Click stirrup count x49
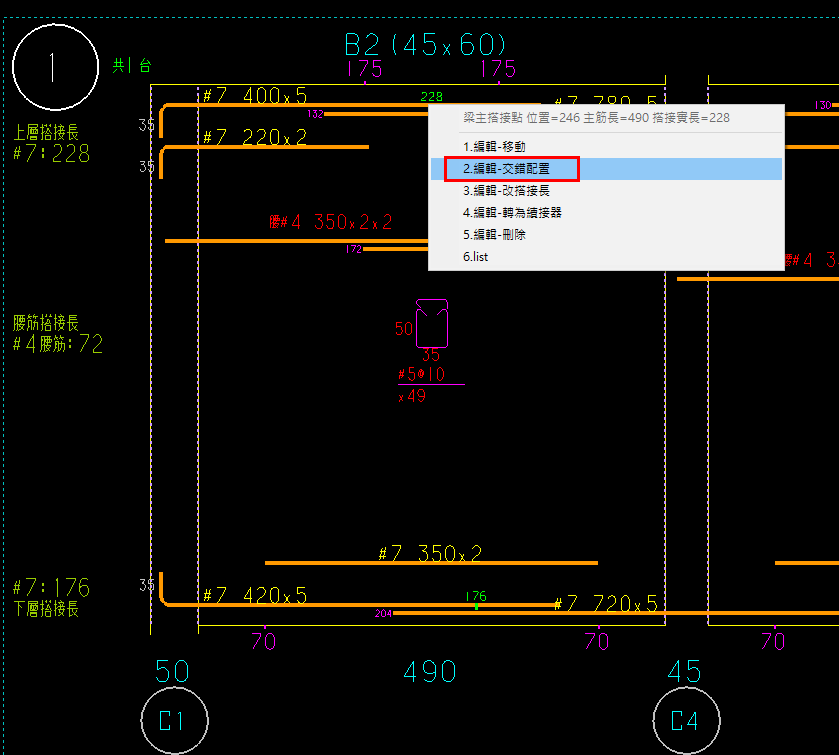The image size is (839, 755). 412,396
